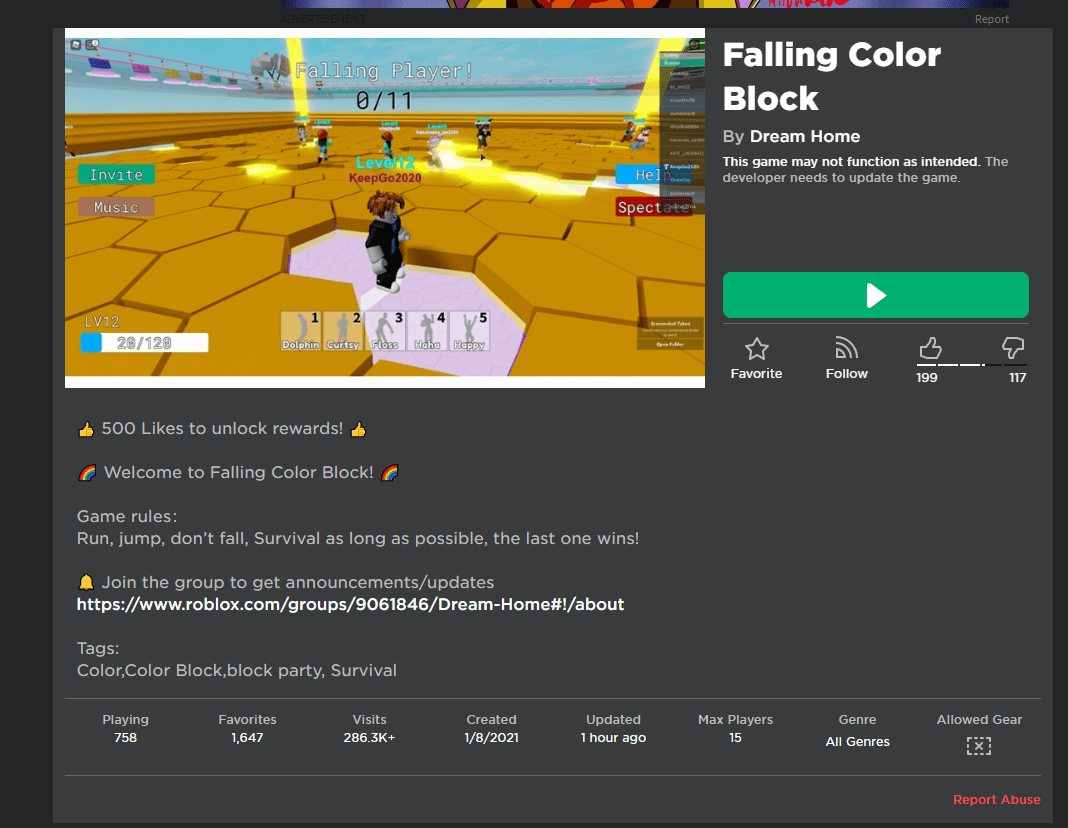Image resolution: width=1068 pixels, height=828 pixels.
Task: Toggle the Favorite star for this game
Action: click(756, 349)
